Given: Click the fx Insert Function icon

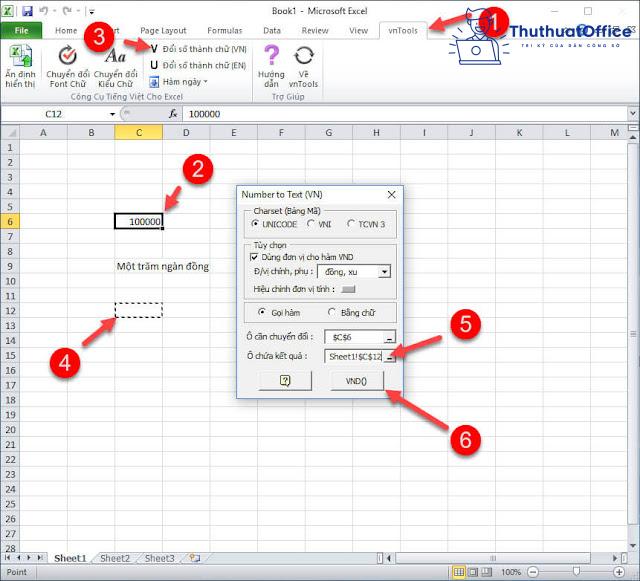Looking at the screenshot, I should coord(173,114).
